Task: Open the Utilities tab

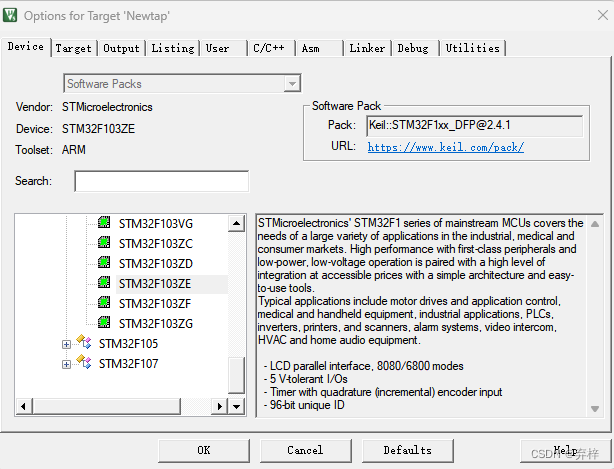Action: tap(473, 49)
